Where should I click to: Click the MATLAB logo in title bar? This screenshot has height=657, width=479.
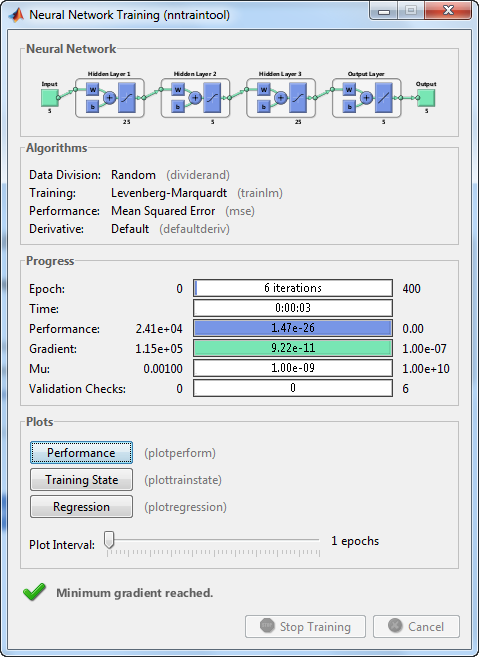point(16,15)
